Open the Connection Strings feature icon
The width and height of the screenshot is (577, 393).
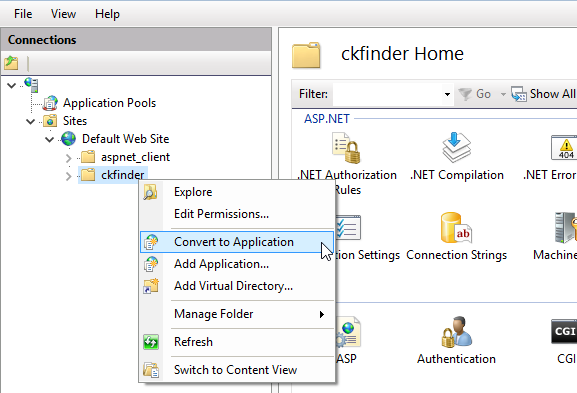[456, 228]
